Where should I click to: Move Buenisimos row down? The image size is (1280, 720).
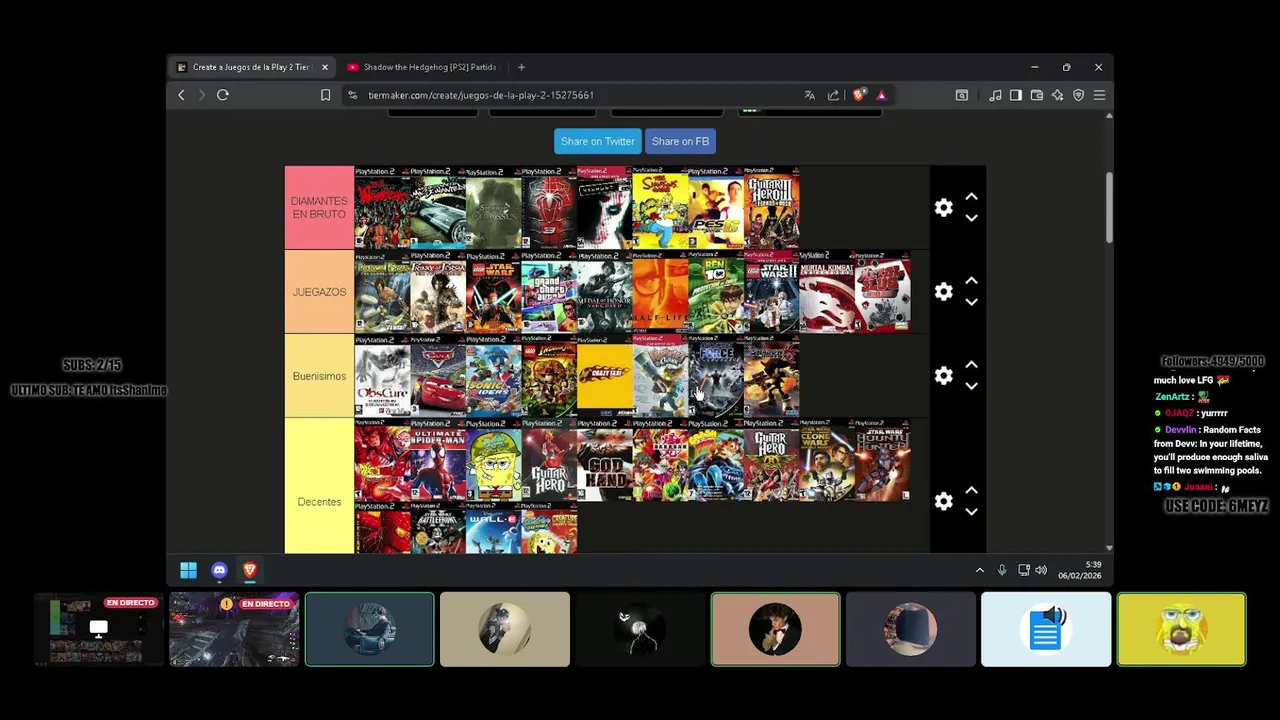(971, 386)
